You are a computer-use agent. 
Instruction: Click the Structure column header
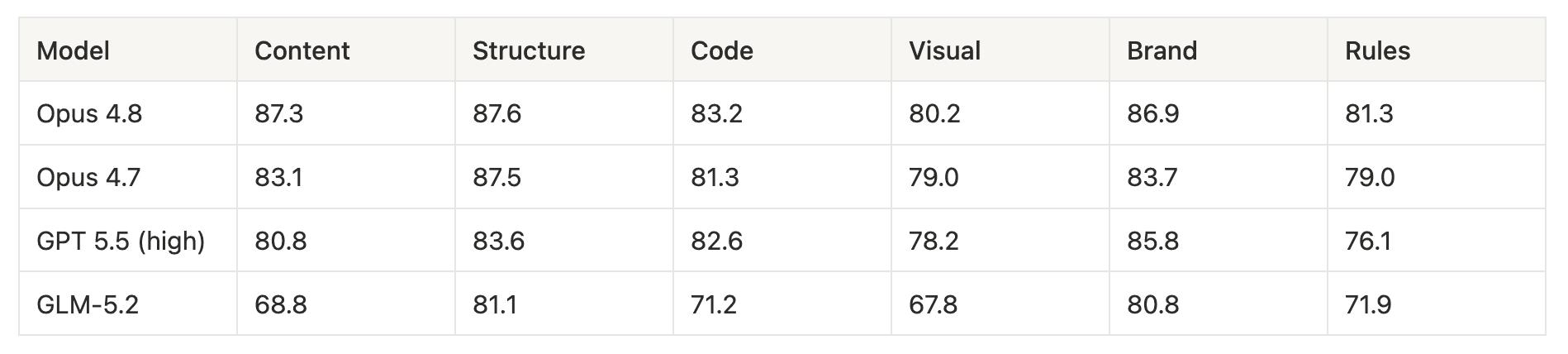point(529,51)
